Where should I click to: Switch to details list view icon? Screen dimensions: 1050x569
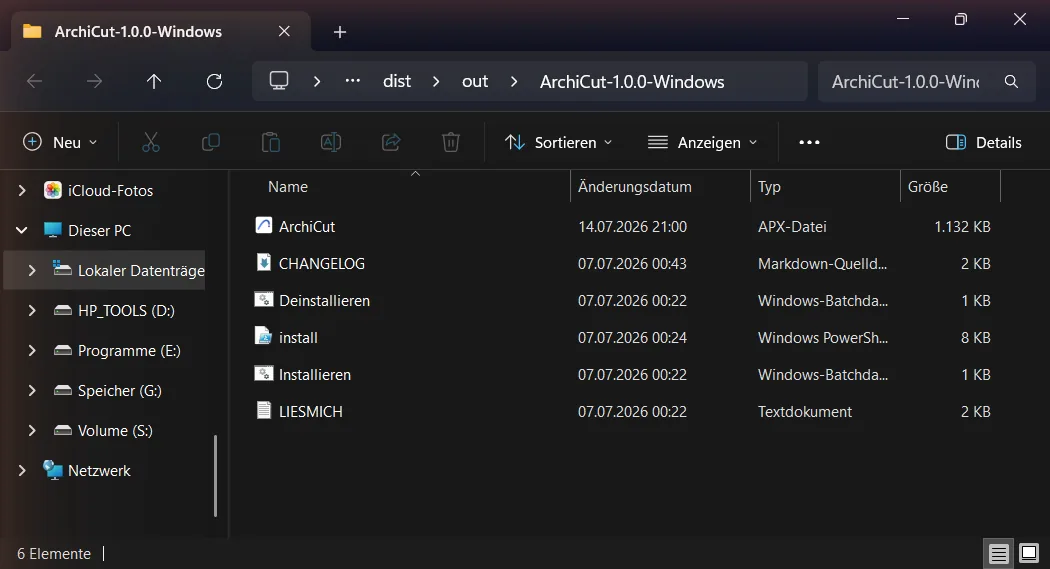pos(998,554)
